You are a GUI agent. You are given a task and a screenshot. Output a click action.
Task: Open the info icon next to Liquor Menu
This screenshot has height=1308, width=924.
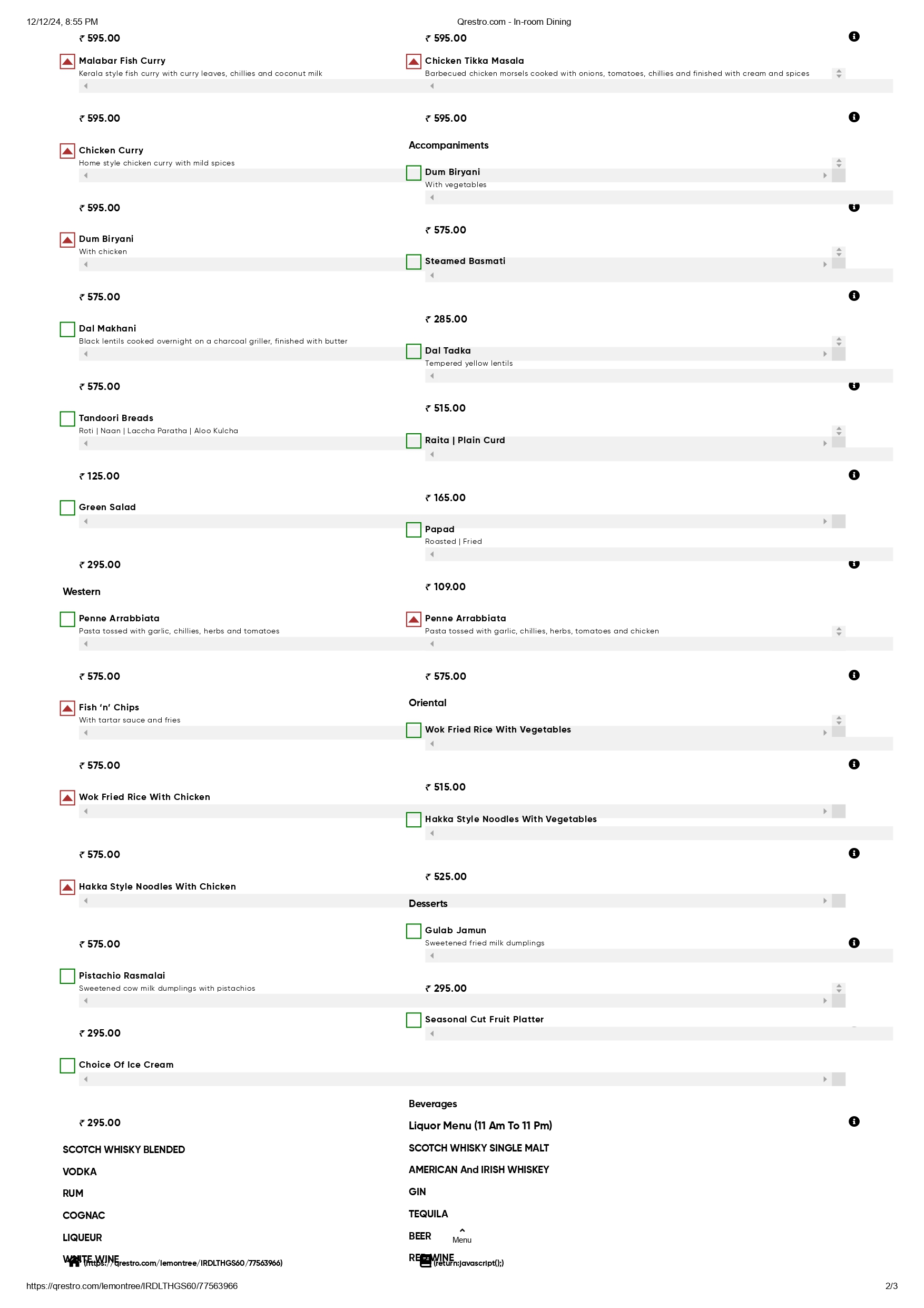pyautogui.click(x=853, y=1121)
